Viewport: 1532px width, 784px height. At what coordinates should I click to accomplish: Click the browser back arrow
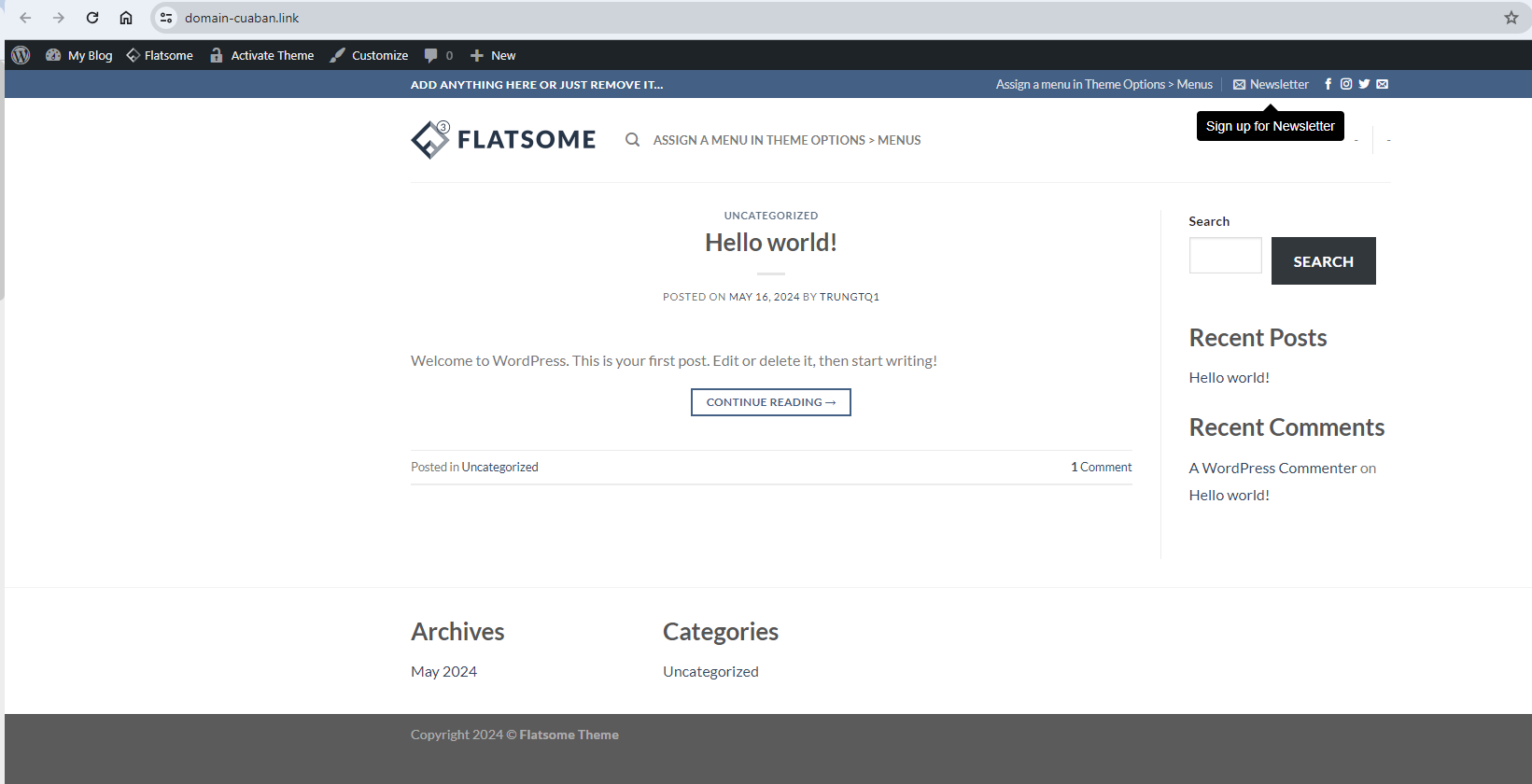coord(25,18)
